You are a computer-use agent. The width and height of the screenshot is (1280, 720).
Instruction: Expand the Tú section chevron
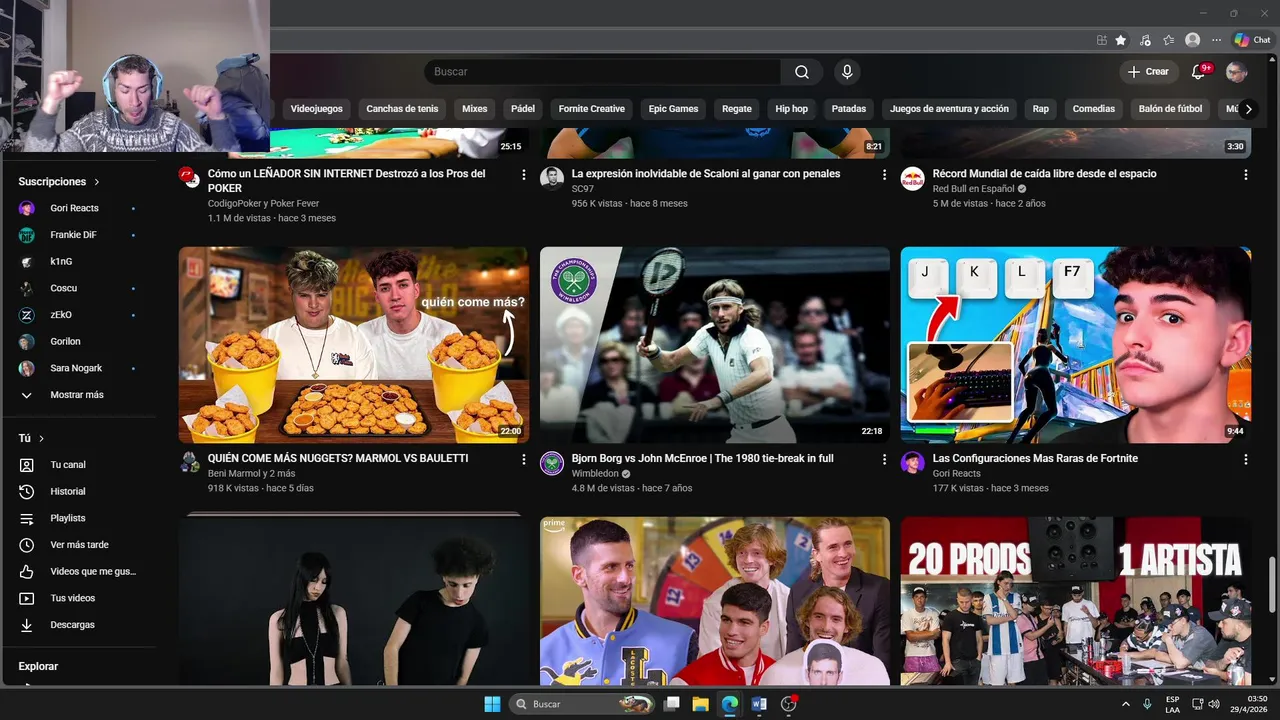point(41,439)
